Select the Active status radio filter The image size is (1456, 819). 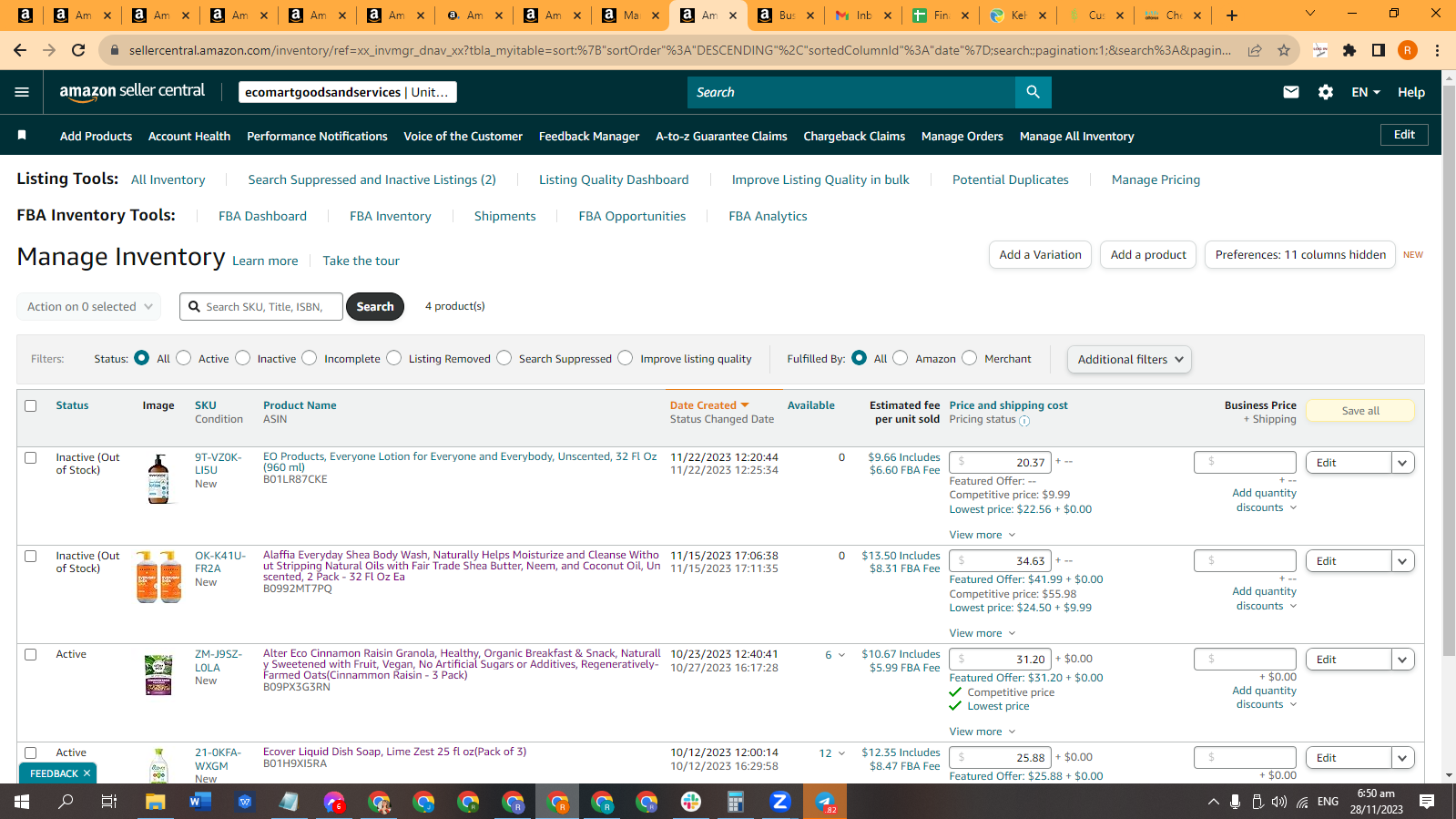point(184,358)
